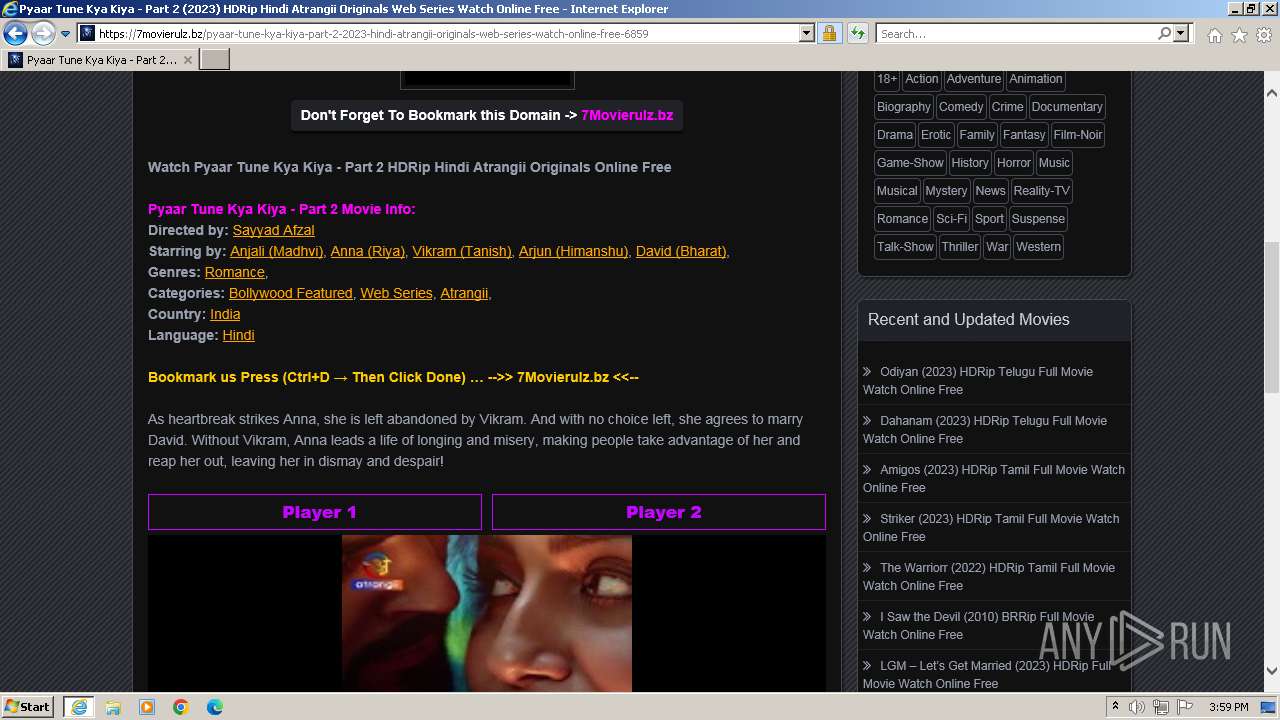1280x720 pixels.
Task: Open the Tools gear icon
Action: [1264, 35]
